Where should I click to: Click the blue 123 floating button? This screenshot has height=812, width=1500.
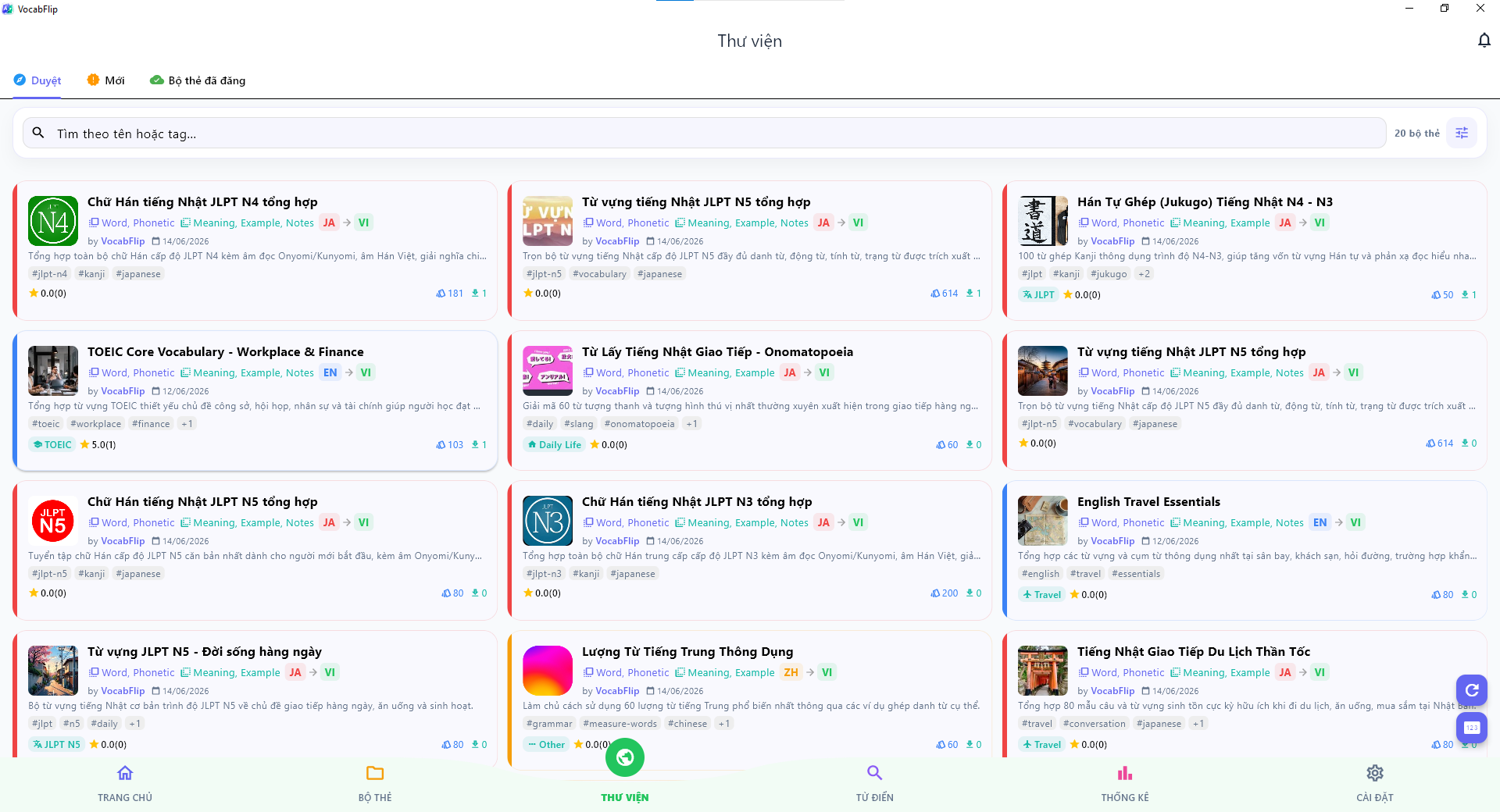click(x=1472, y=728)
